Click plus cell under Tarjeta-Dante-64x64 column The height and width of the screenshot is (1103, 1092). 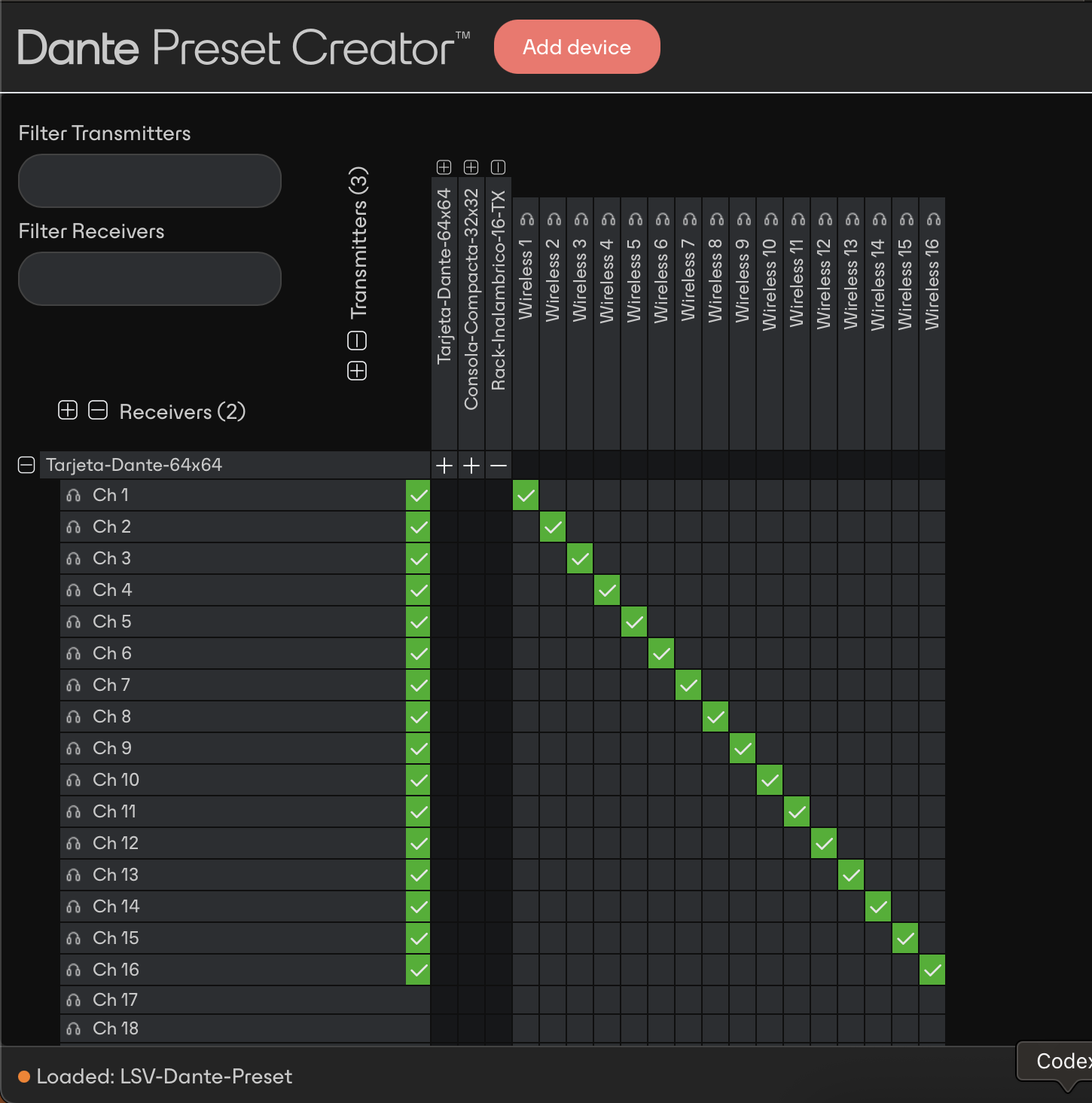tap(444, 466)
